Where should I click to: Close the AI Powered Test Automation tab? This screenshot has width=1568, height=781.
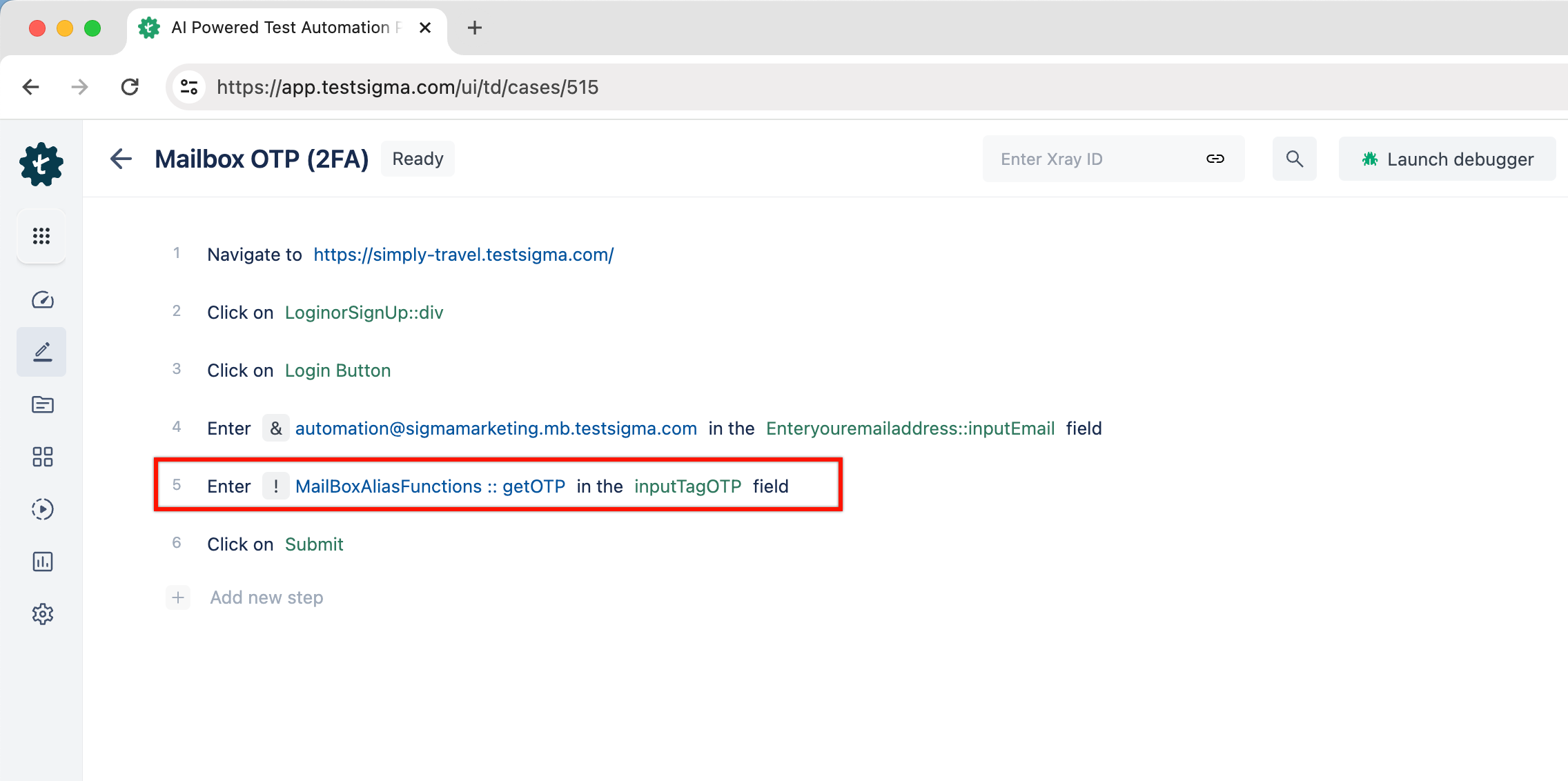pyautogui.click(x=425, y=28)
